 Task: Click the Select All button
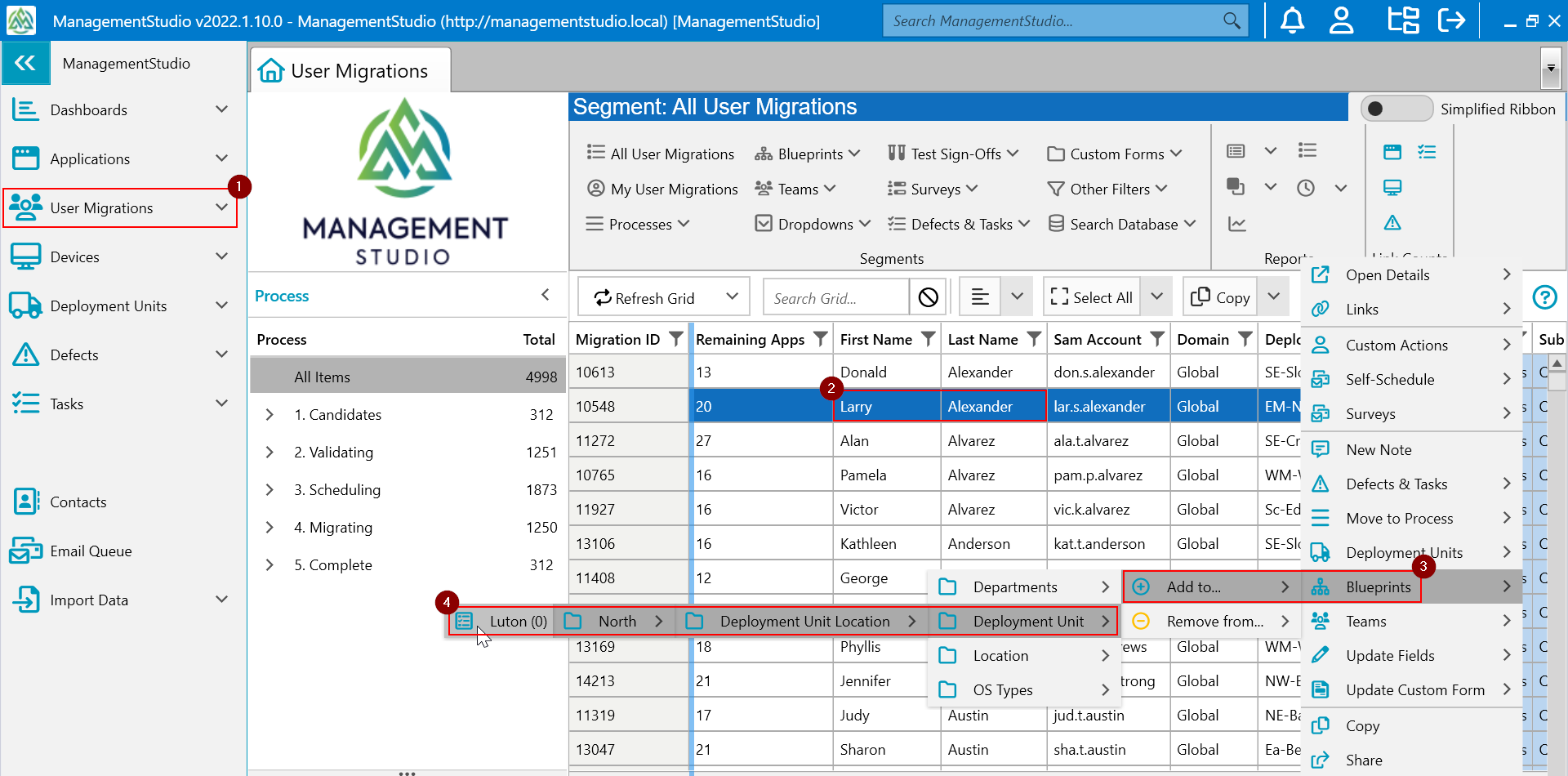[1092, 297]
